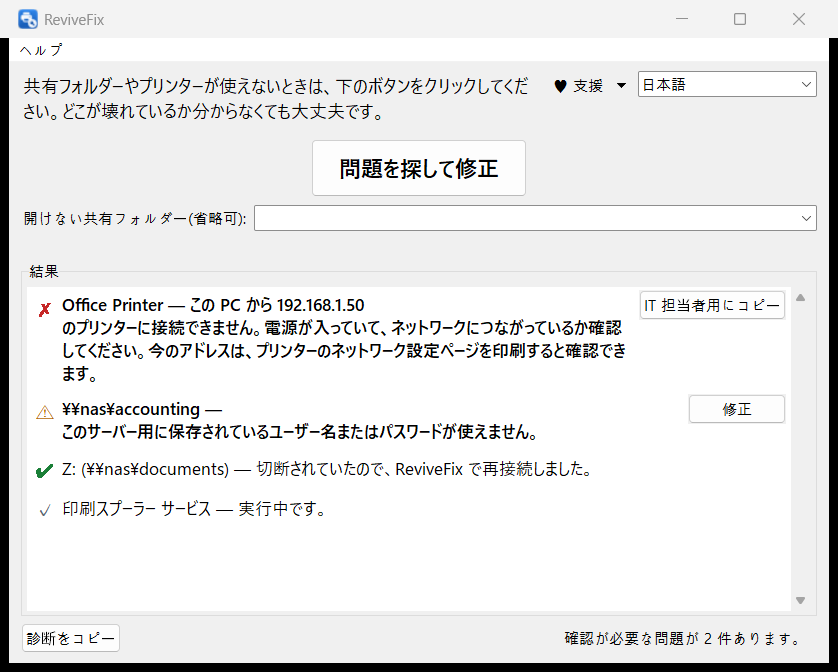838x672 pixels.
Task: Minimize the ReviveFix window
Action: [681, 19]
